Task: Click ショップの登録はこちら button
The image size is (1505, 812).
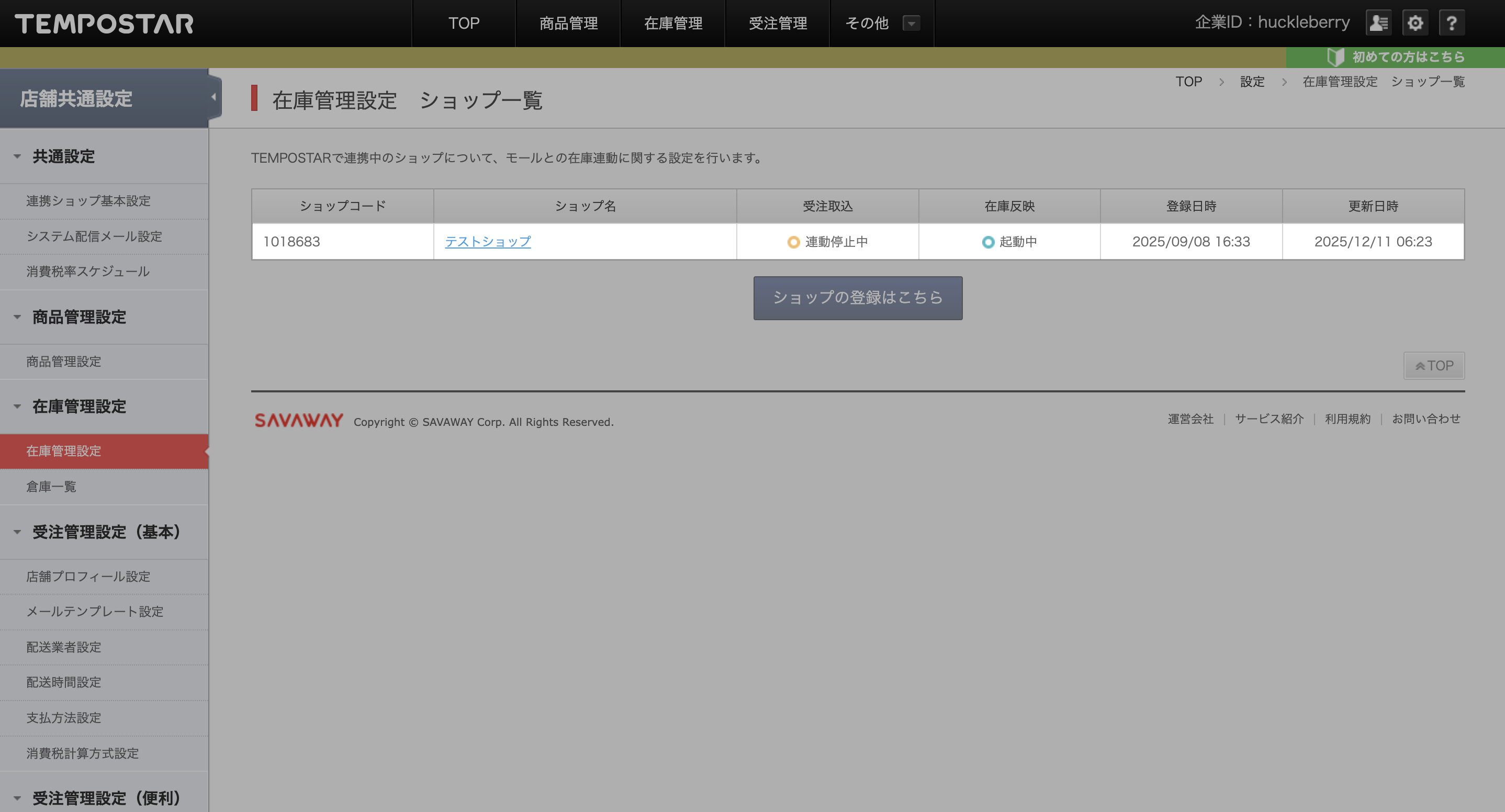Action: [858, 298]
